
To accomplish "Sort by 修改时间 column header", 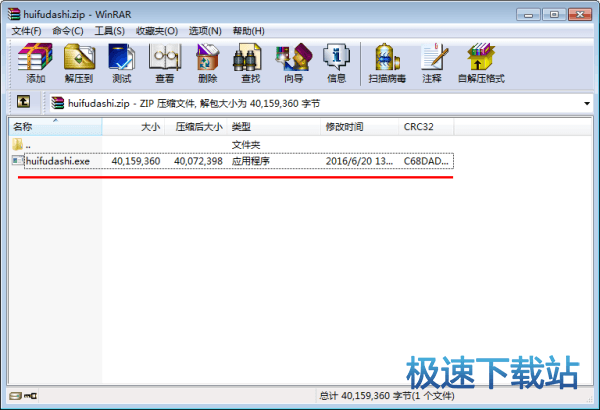I will (x=360, y=127).
